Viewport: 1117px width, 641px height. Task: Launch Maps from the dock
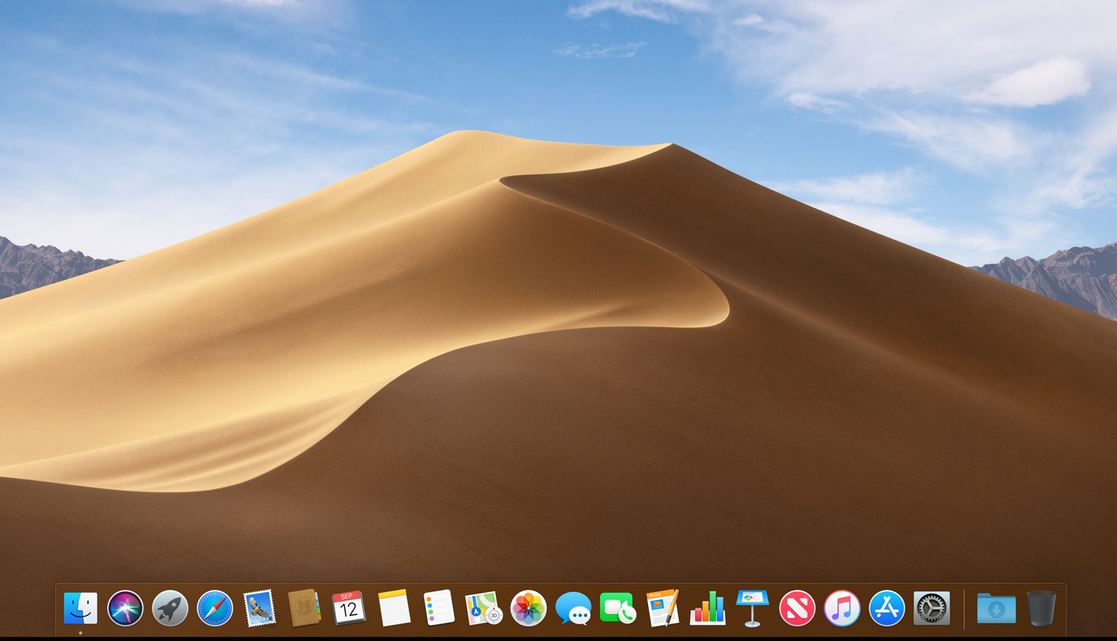click(x=484, y=608)
